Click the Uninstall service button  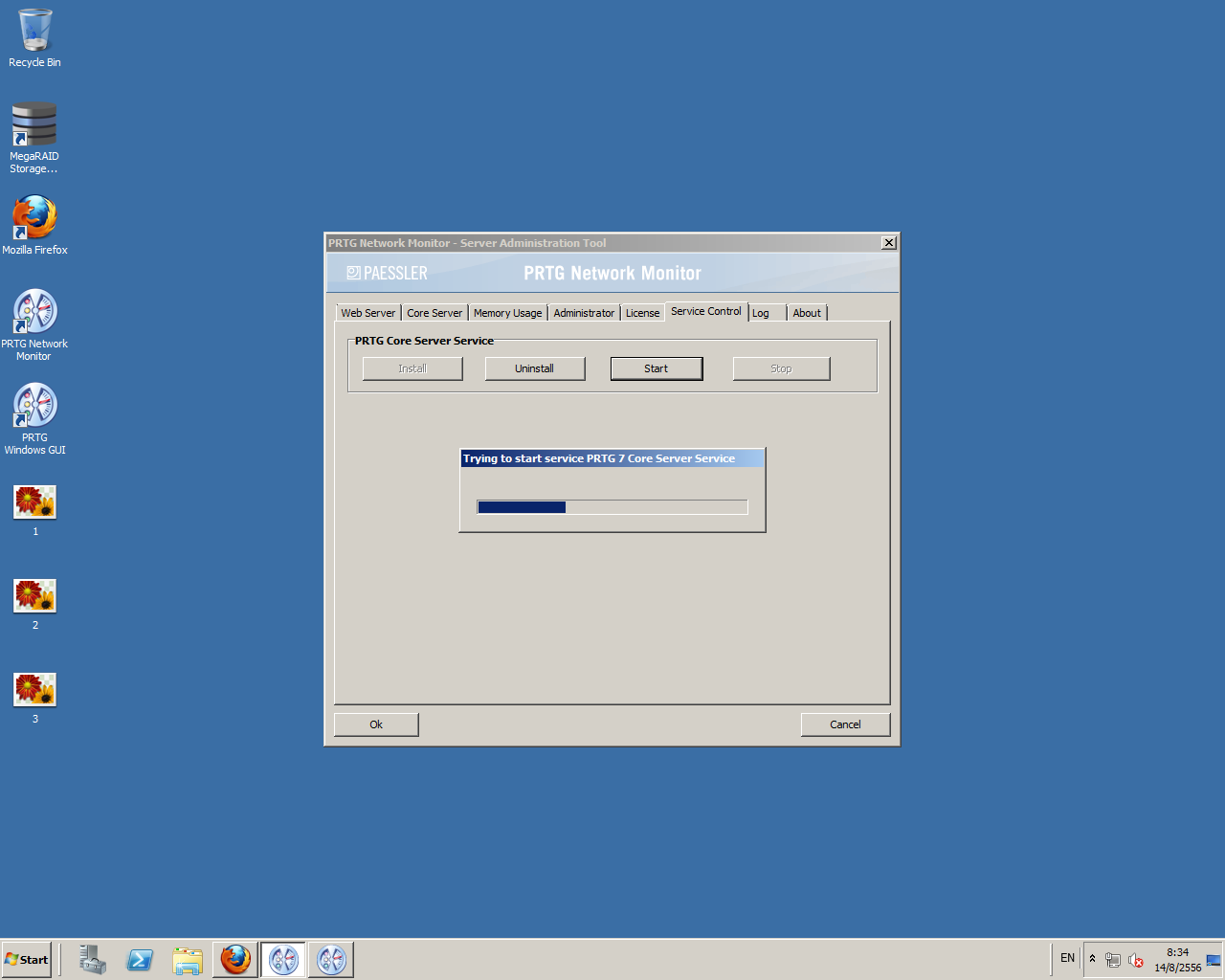point(535,368)
